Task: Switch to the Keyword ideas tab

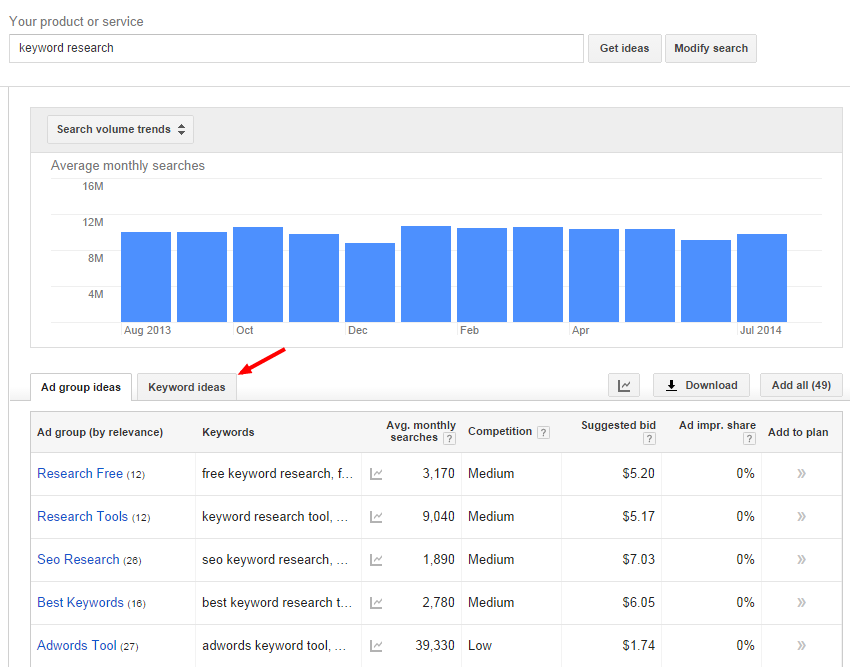Action: 185,386
